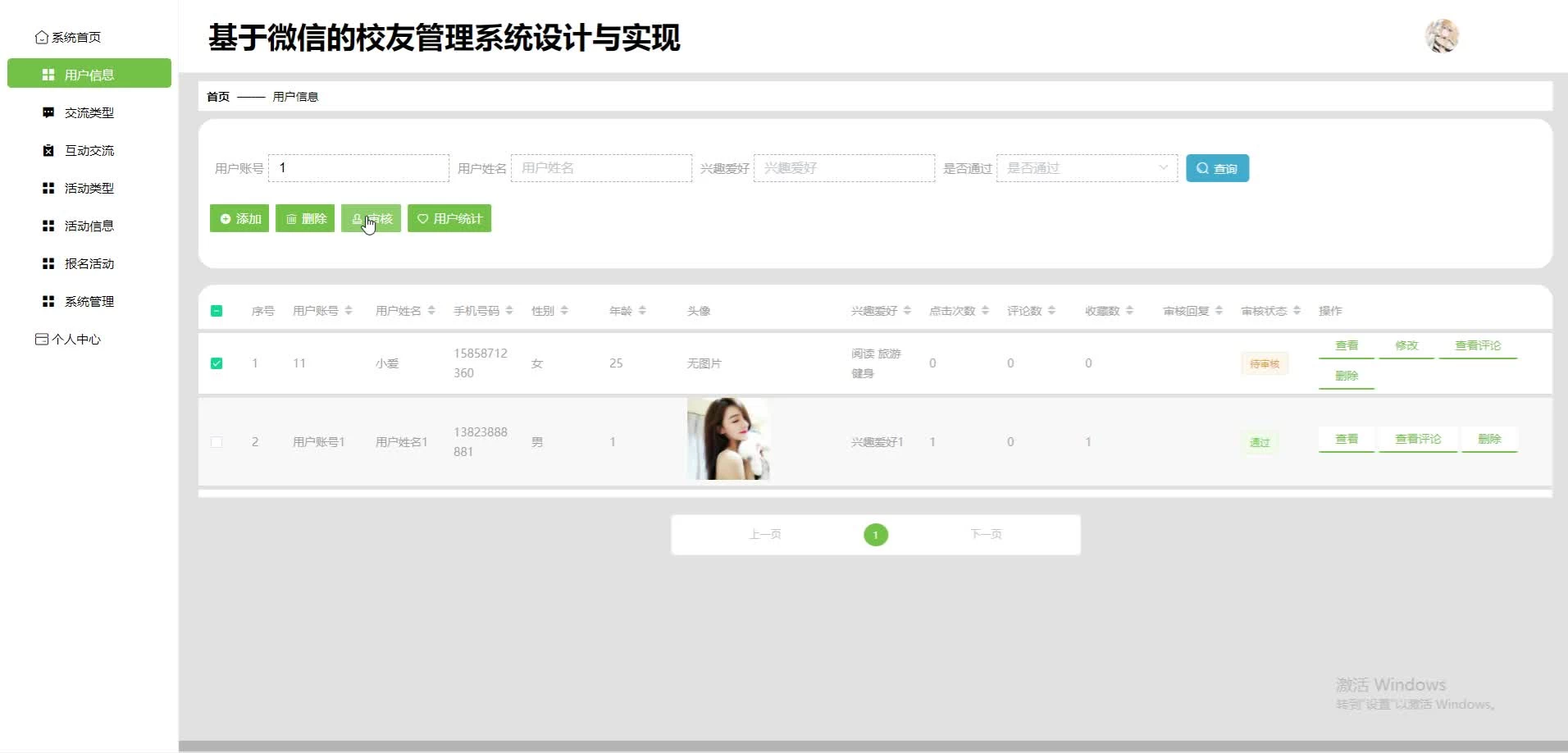Screen dimensions: 1568x753
Task: Focus the 兴趣爱好 input field
Action: coord(844,168)
